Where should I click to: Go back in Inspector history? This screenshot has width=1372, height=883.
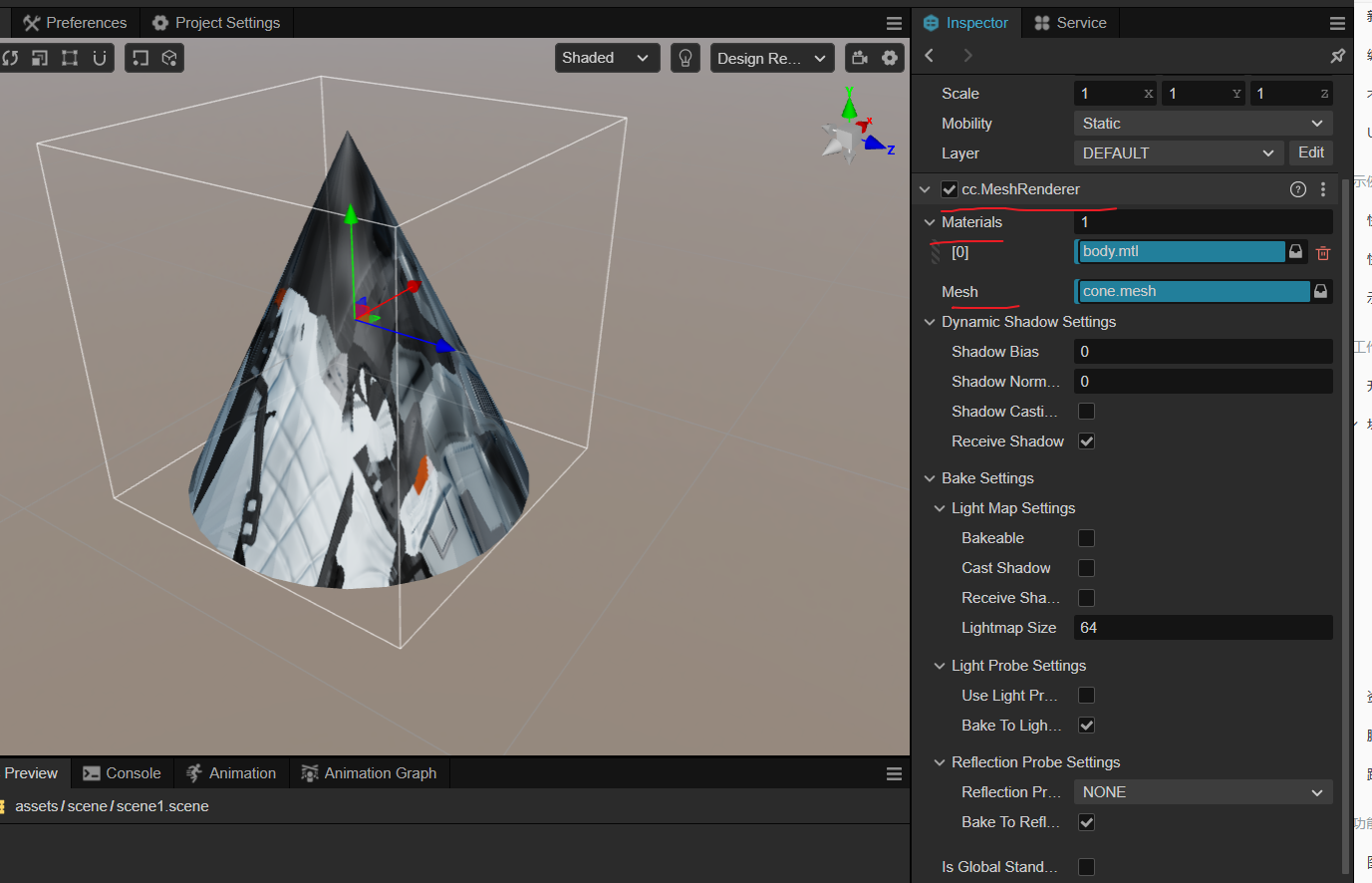click(930, 56)
